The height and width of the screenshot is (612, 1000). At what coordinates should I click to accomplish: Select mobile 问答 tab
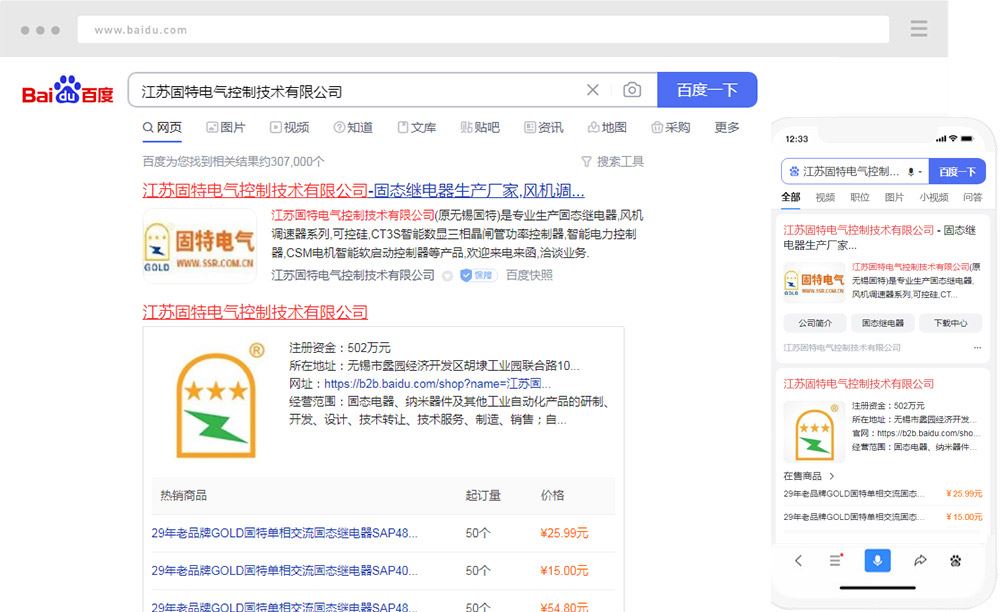(973, 197)
